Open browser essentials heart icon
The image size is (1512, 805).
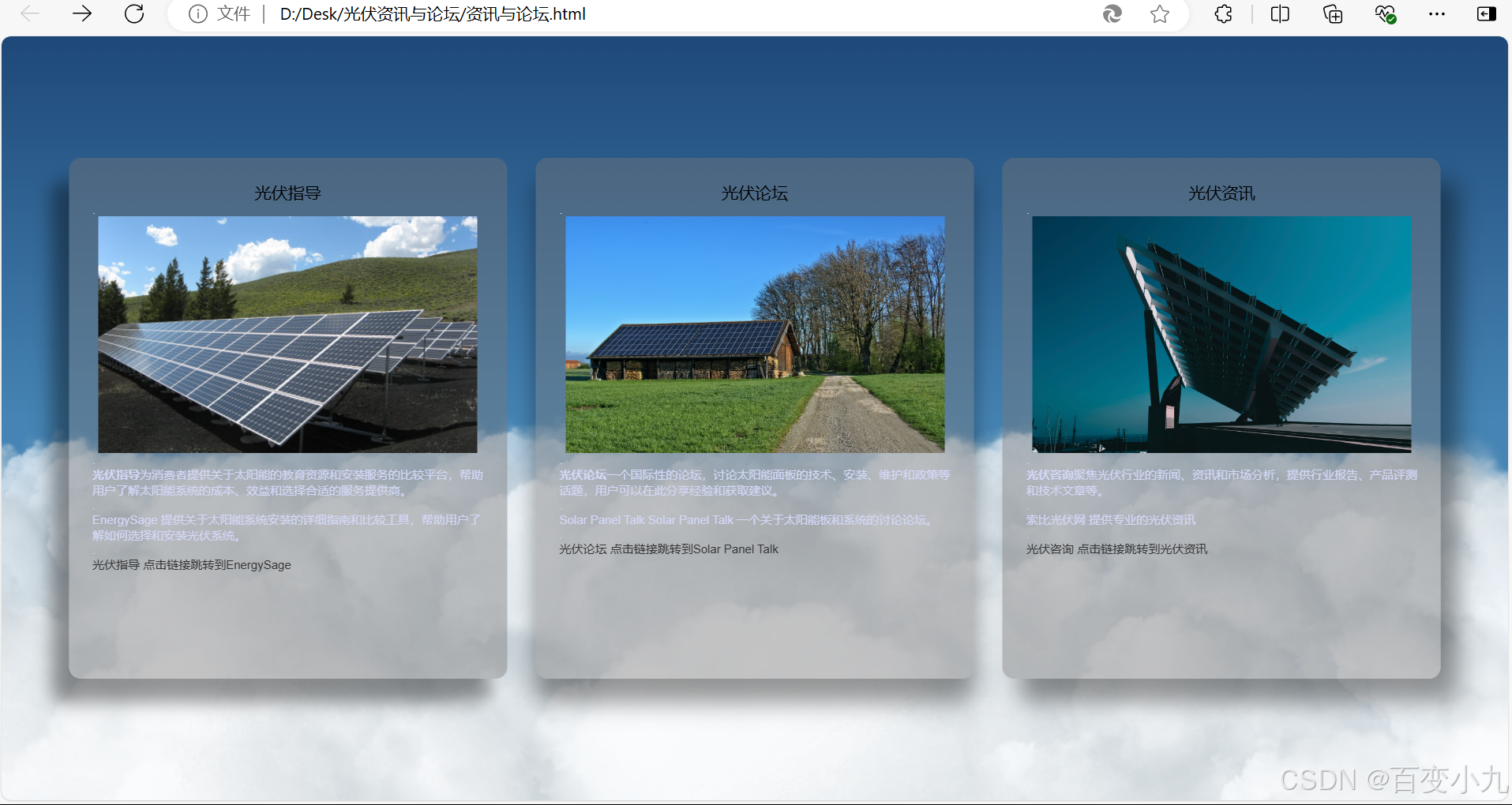click(1385, 14)
